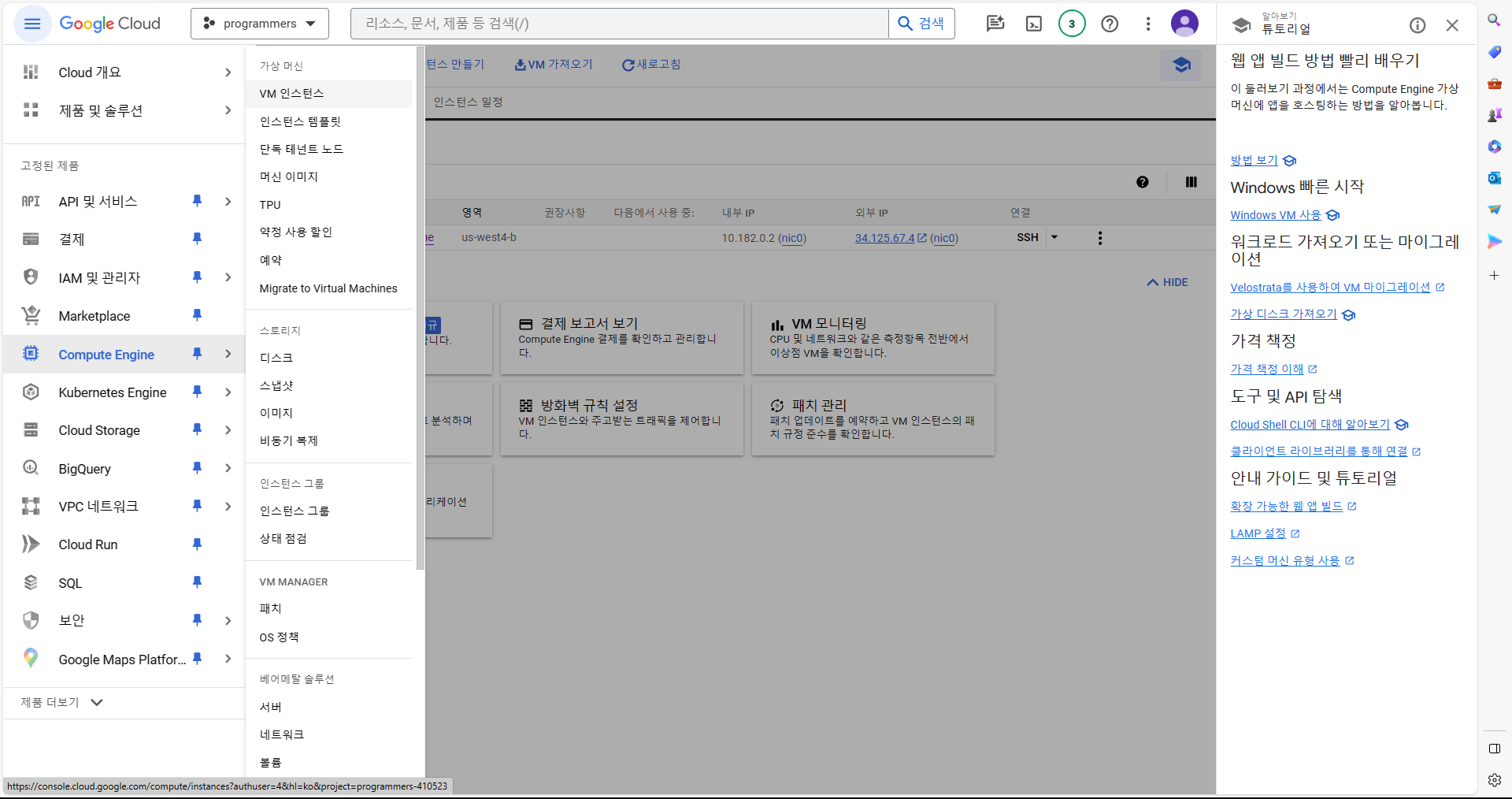This screenshot has height=799, width=1512.
Task: Open Outlook icon in browser sidebar
Action: pyautogui.click(x=1494, y=178)
